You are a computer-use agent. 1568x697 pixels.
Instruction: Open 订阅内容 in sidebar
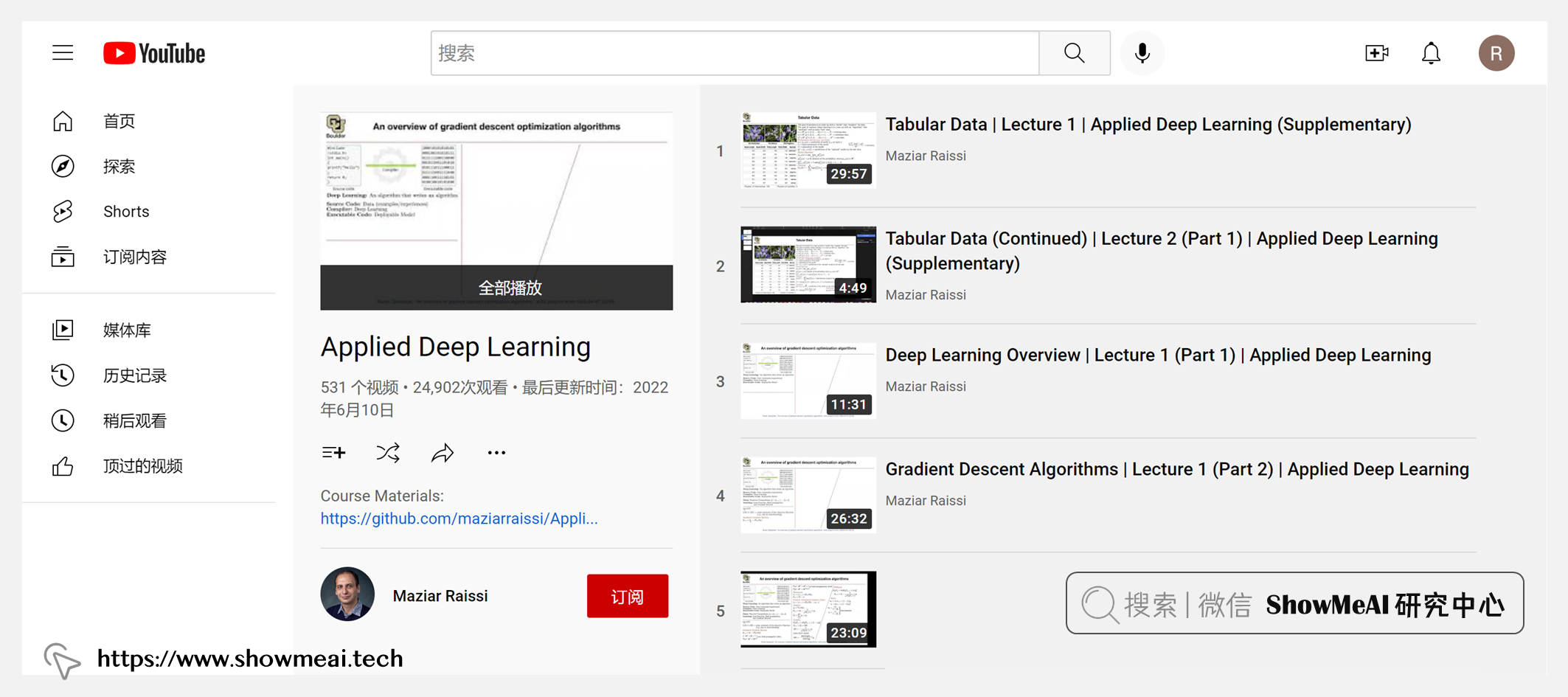tap(135, 257)
